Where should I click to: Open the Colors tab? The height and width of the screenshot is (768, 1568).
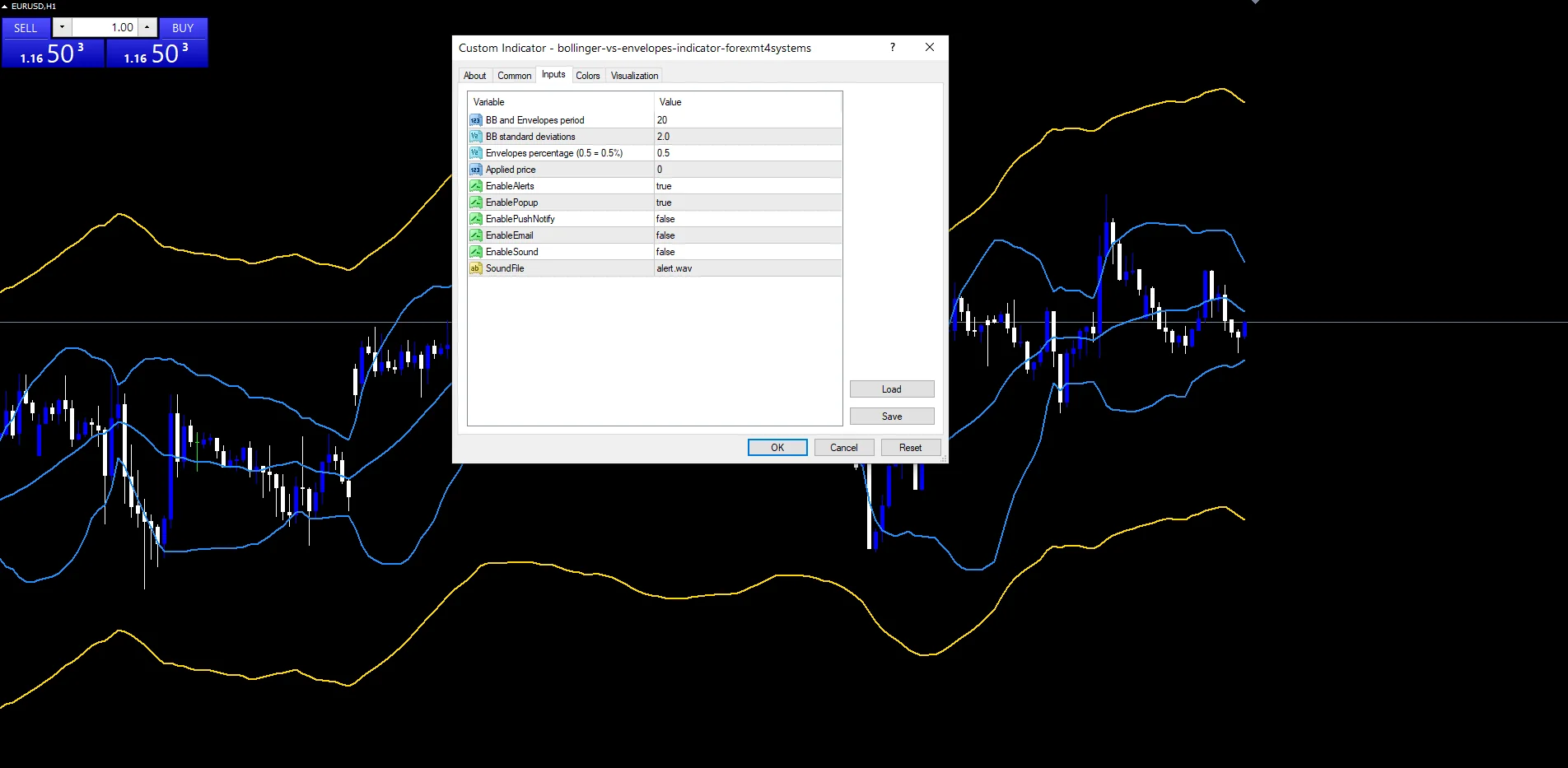pyautogui.click(x=588, y=76)
